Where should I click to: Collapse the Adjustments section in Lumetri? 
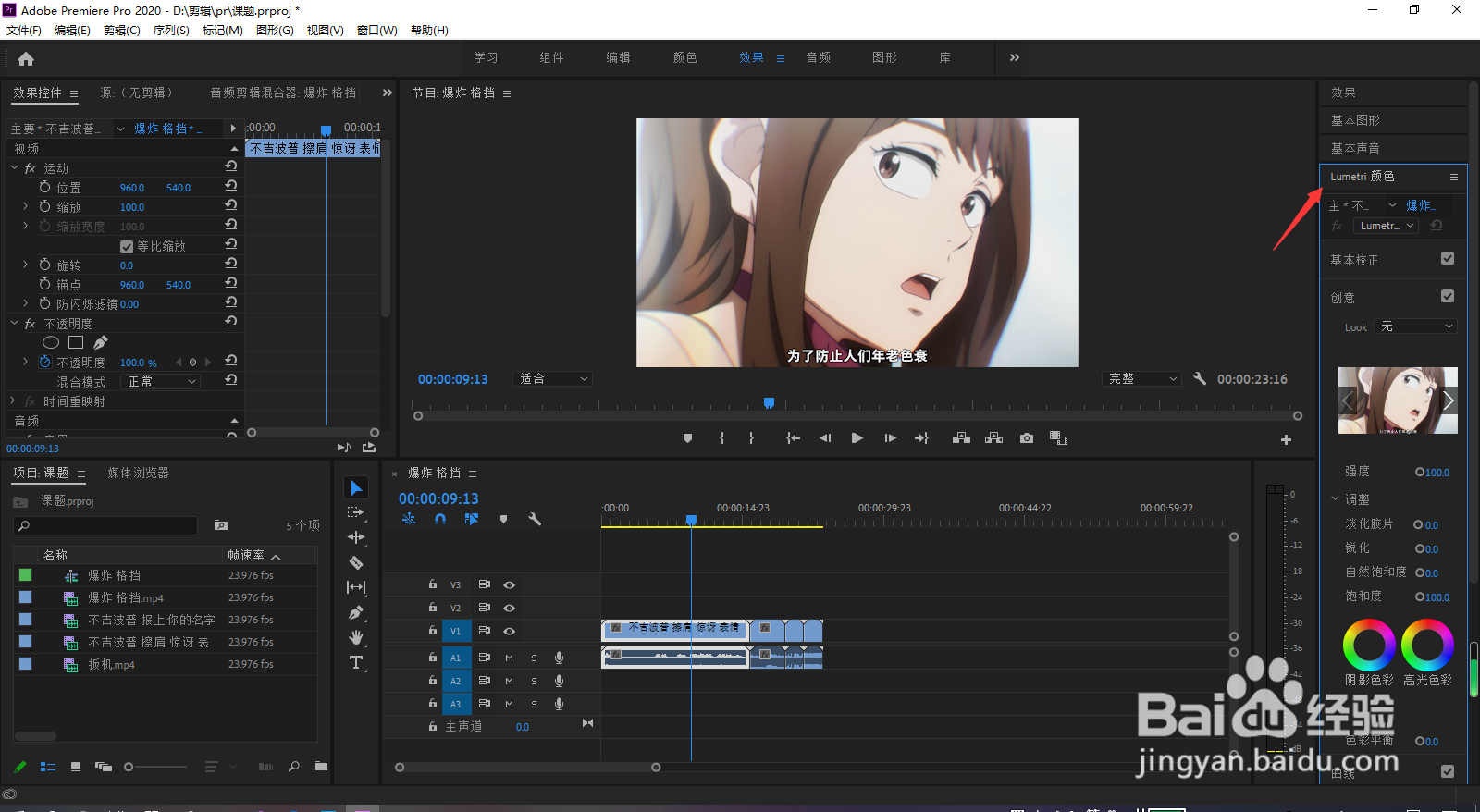(1336, 498)
